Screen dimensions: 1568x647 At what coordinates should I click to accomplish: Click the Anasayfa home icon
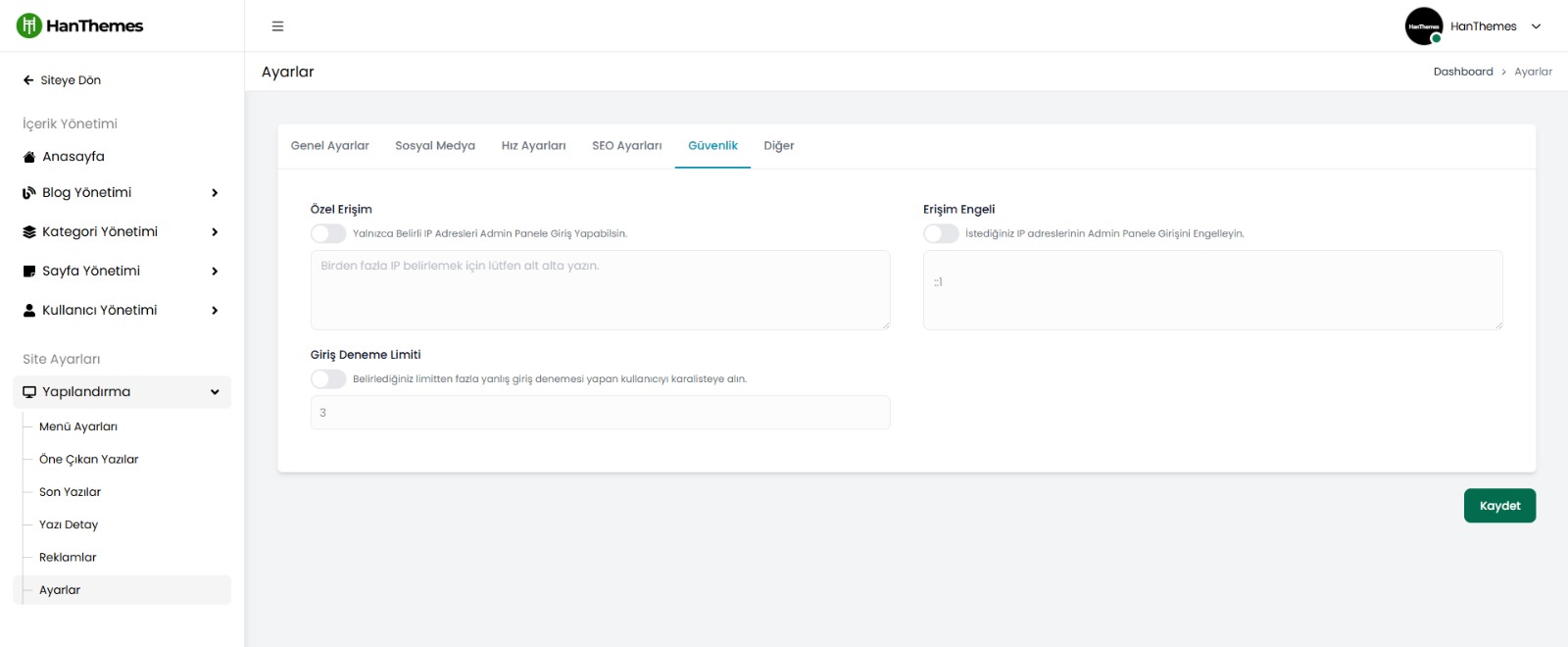[29, 157]
